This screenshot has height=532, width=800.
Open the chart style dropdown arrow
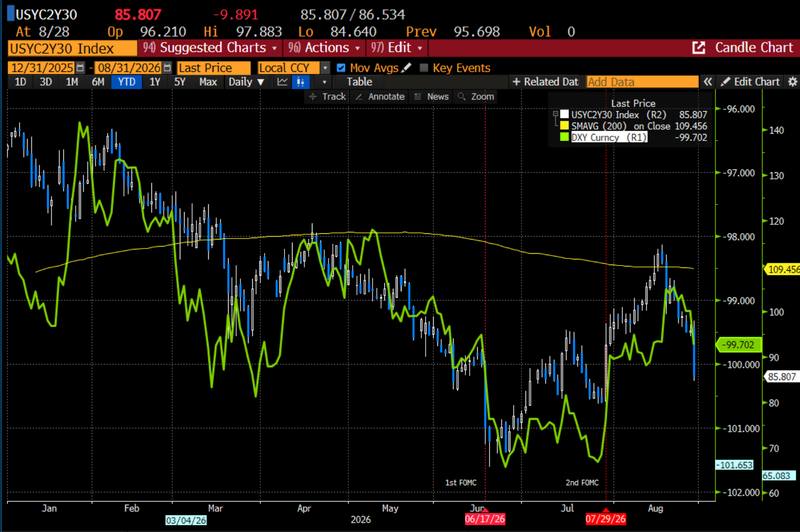(x=324, y=82)
